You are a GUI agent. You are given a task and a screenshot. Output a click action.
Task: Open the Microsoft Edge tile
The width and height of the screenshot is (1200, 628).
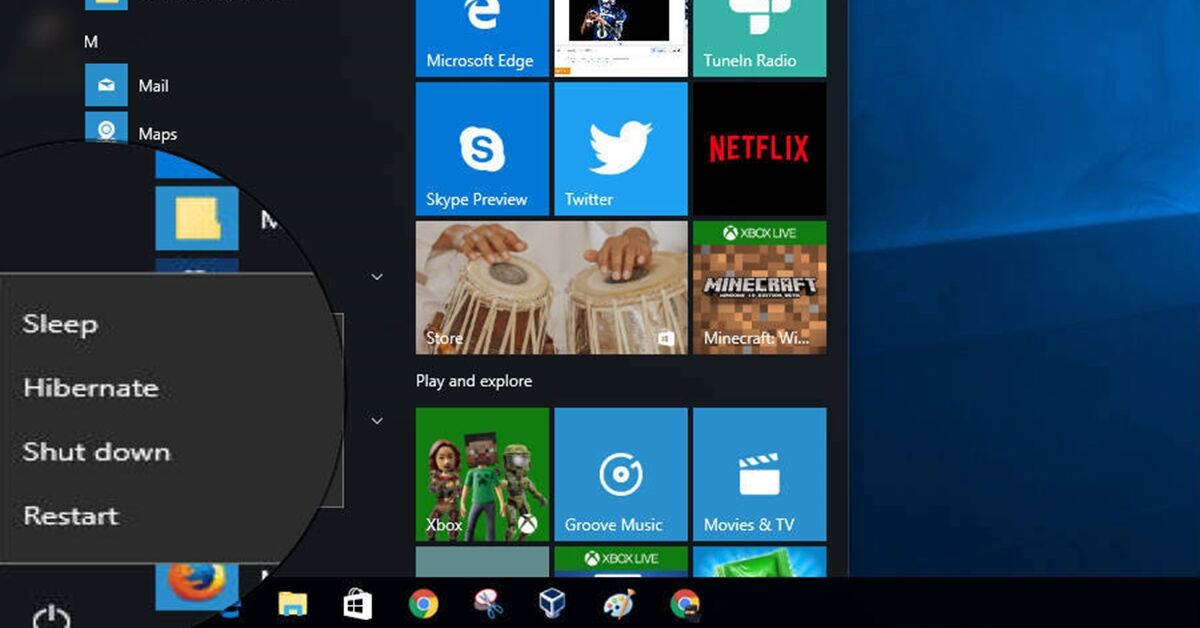point(482,38)
